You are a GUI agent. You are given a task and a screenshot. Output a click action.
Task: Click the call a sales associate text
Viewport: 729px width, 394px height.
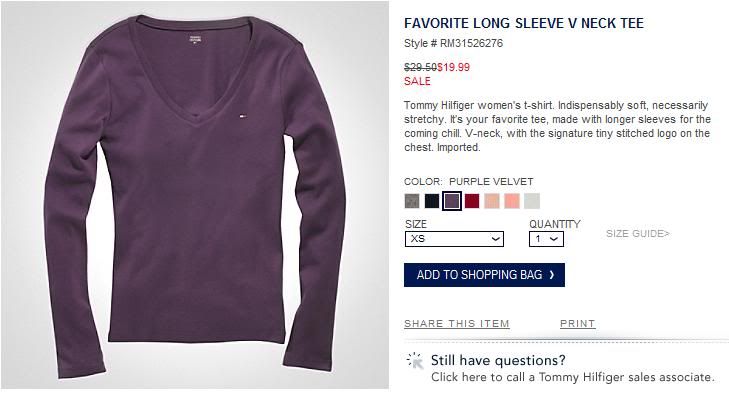coord(572,377)
